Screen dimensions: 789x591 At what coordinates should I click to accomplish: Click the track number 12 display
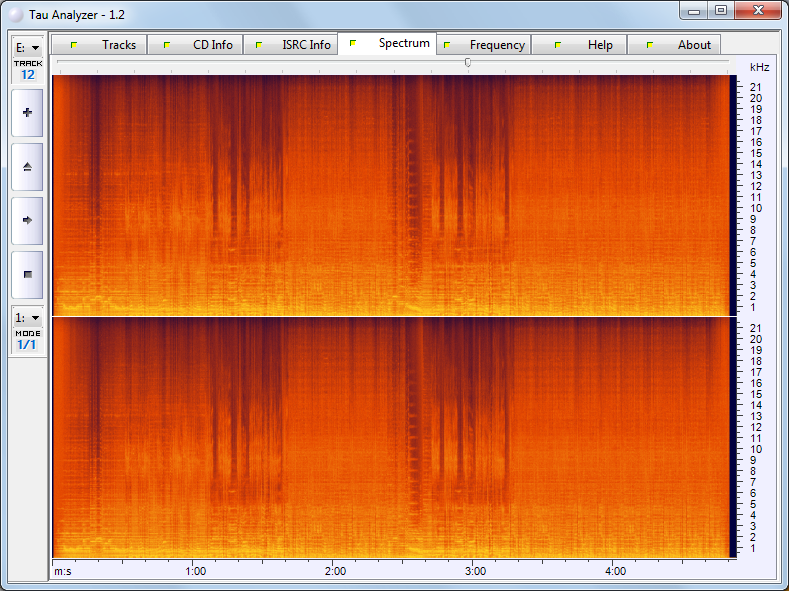pyautogui.click(x=27, y=75)
